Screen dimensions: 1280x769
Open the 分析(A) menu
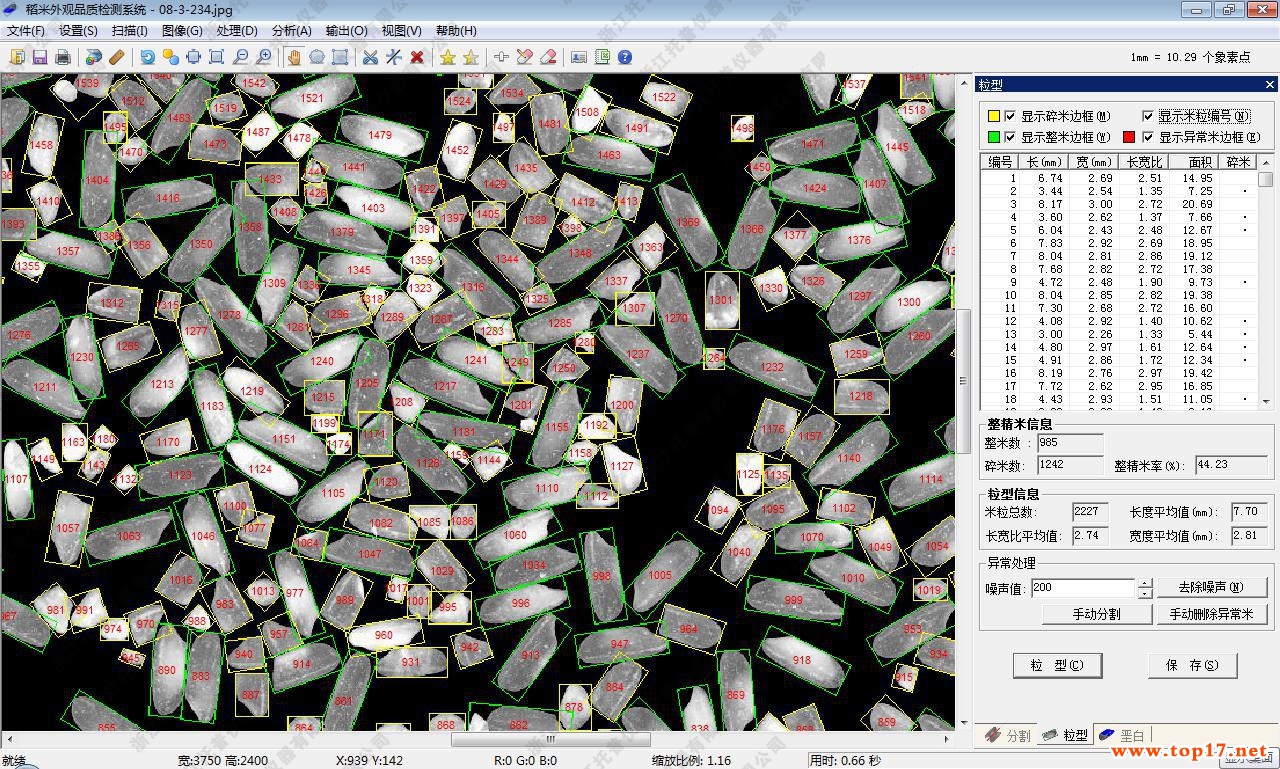click(x=291, y=31)
